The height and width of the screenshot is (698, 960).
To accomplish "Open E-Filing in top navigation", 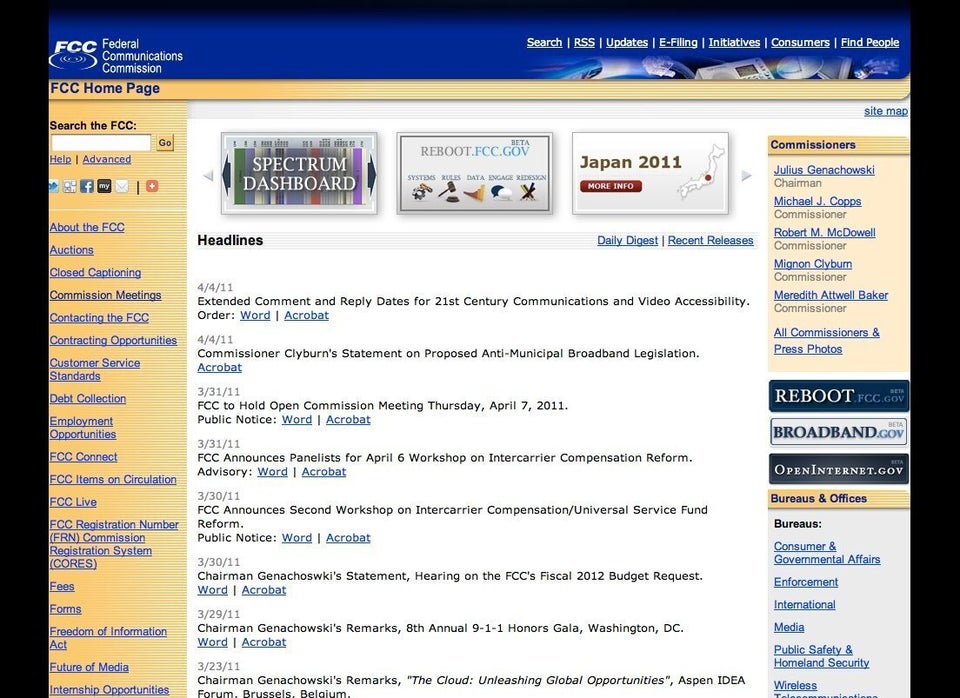I will click(678, 42).
